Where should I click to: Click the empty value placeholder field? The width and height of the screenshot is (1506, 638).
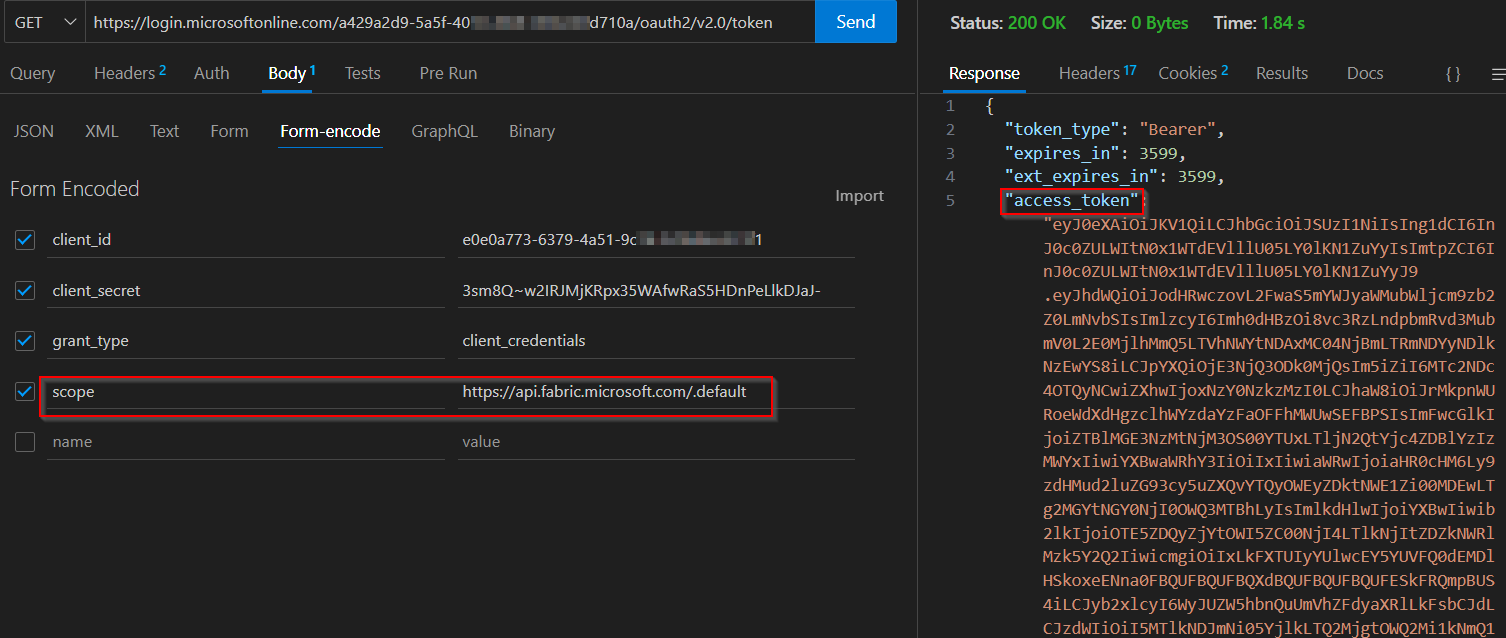pyautogui.click(x=656, y=442)
